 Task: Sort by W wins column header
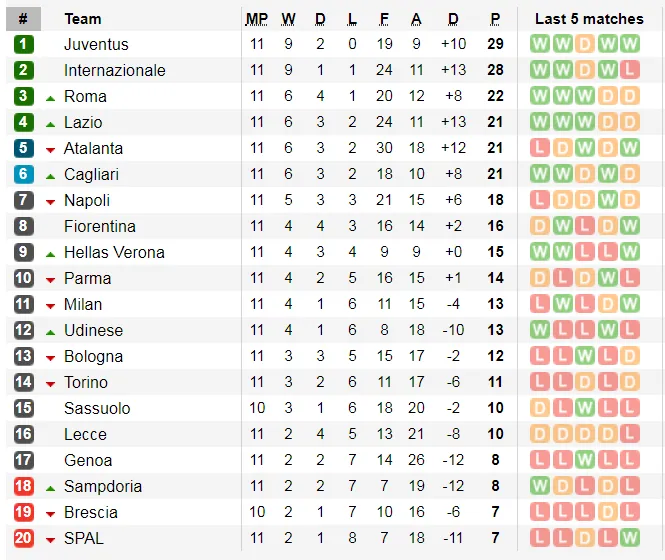click(289, 19)
